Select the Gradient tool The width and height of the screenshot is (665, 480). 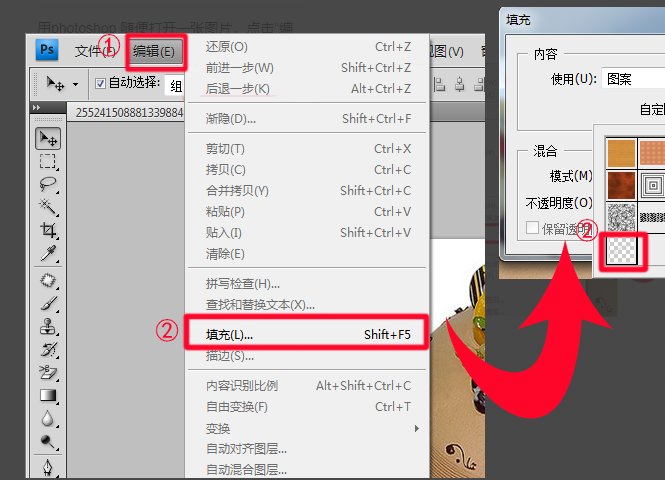pyautogui.click(x=48, y=396)
